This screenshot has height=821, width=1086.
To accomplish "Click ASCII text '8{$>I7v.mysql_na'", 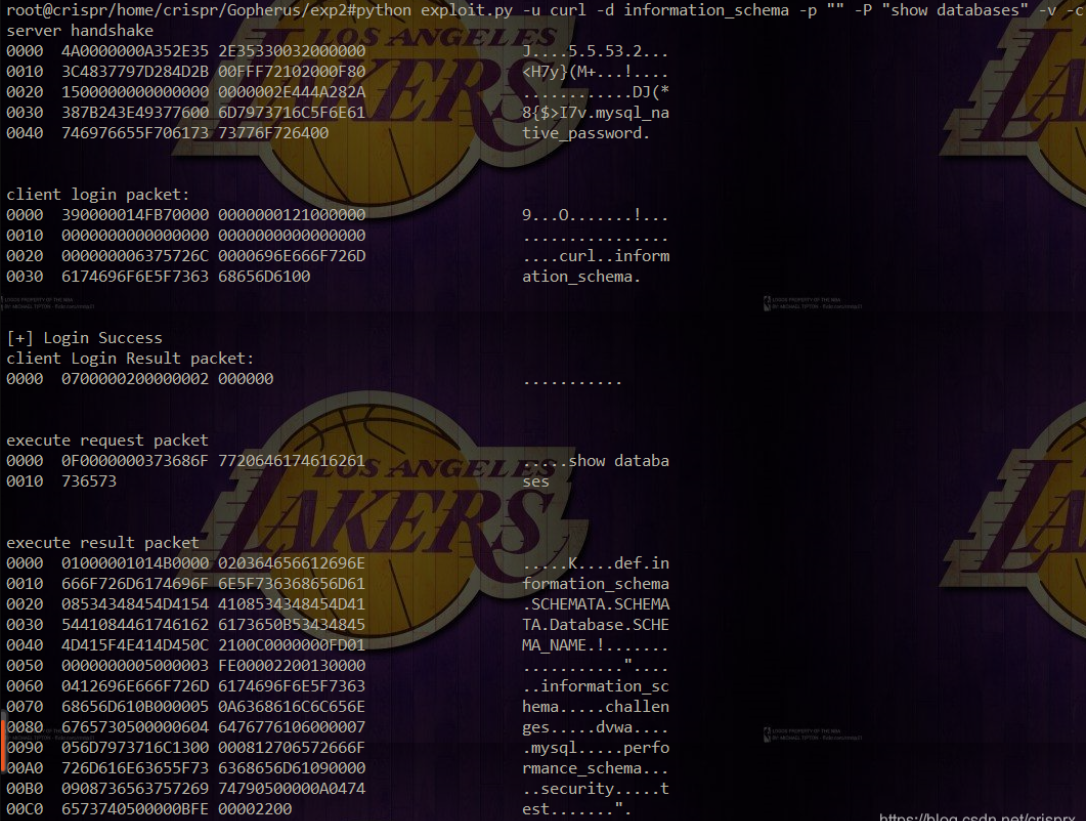I will click(596, 113).
